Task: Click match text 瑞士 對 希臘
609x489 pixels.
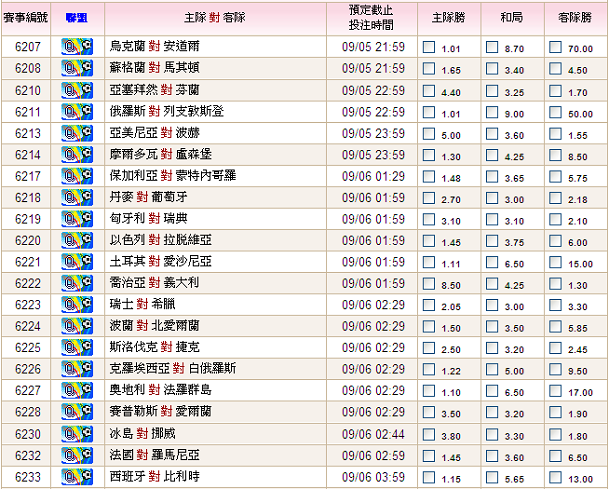Action: click(x=142, y=304)
